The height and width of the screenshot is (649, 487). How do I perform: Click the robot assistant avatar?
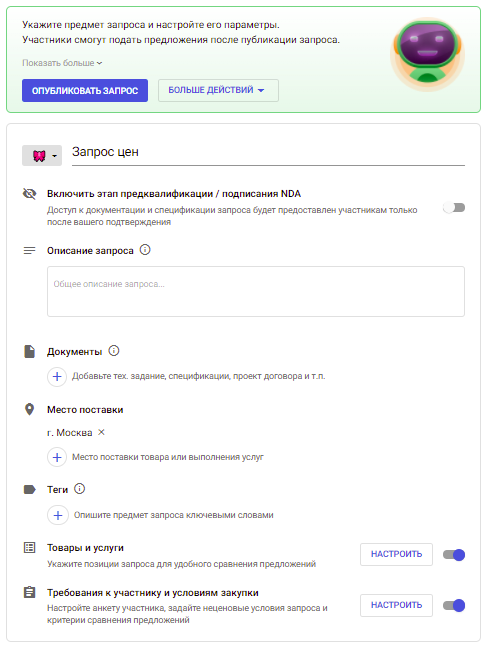pyautogui.click(x=427, y=54)
